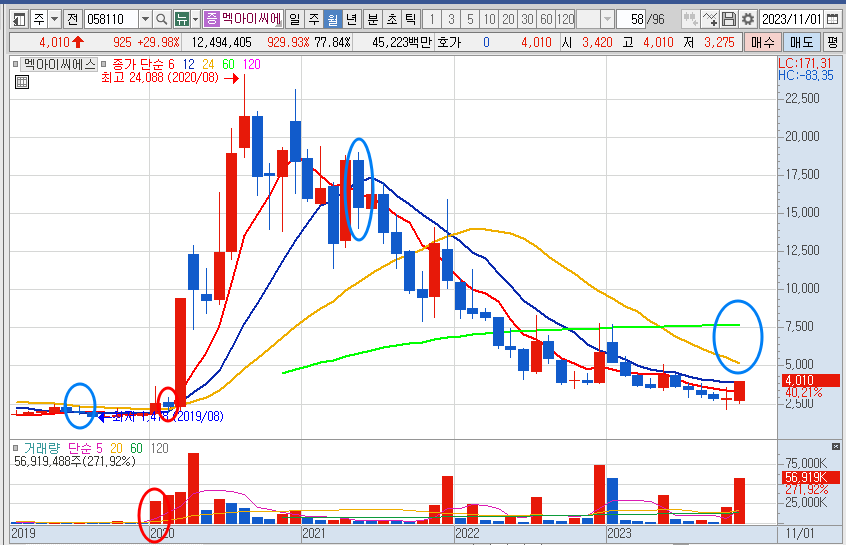Click the 전 button beside stock code

coord(72,20)
